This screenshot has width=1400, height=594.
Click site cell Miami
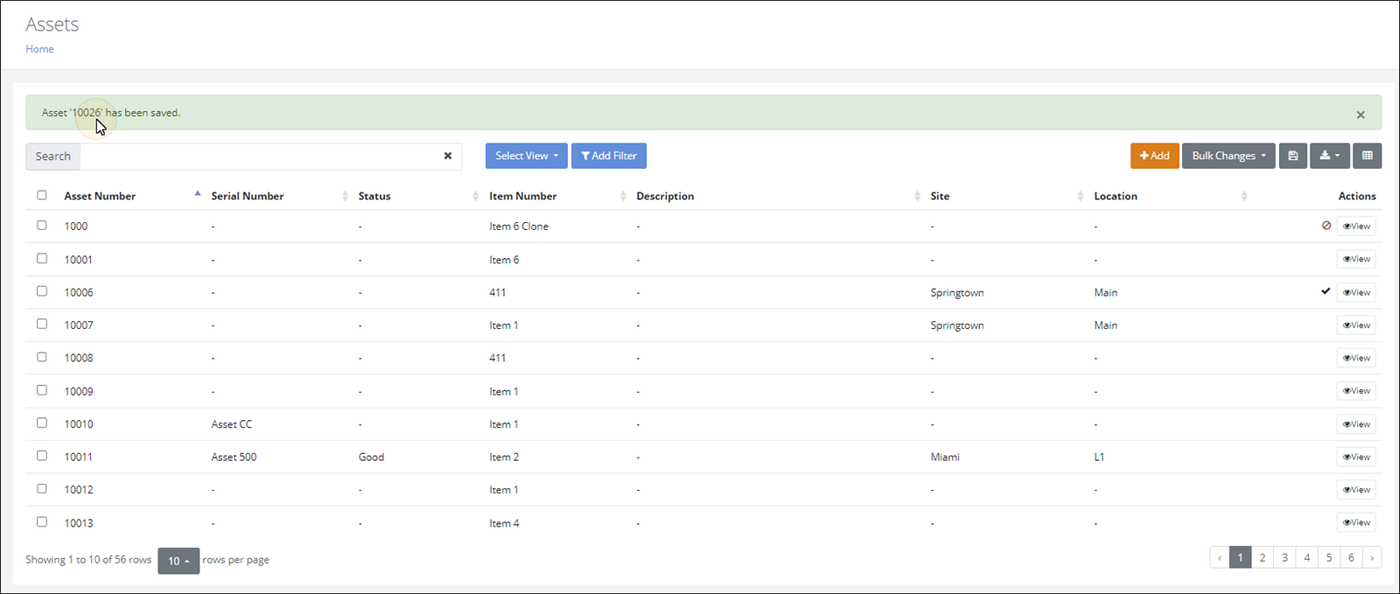945,457
